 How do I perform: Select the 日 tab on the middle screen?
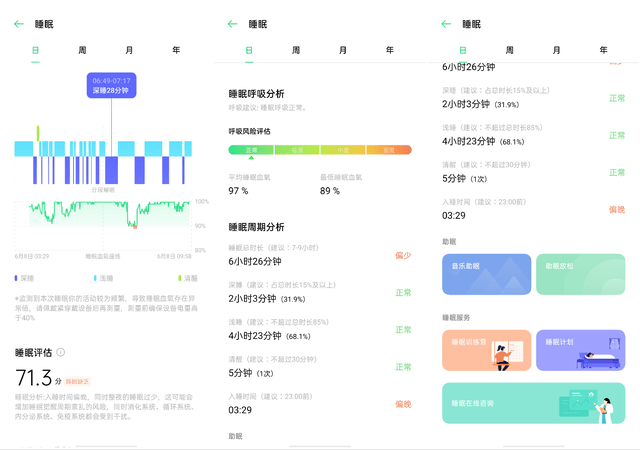coord(249,50)
